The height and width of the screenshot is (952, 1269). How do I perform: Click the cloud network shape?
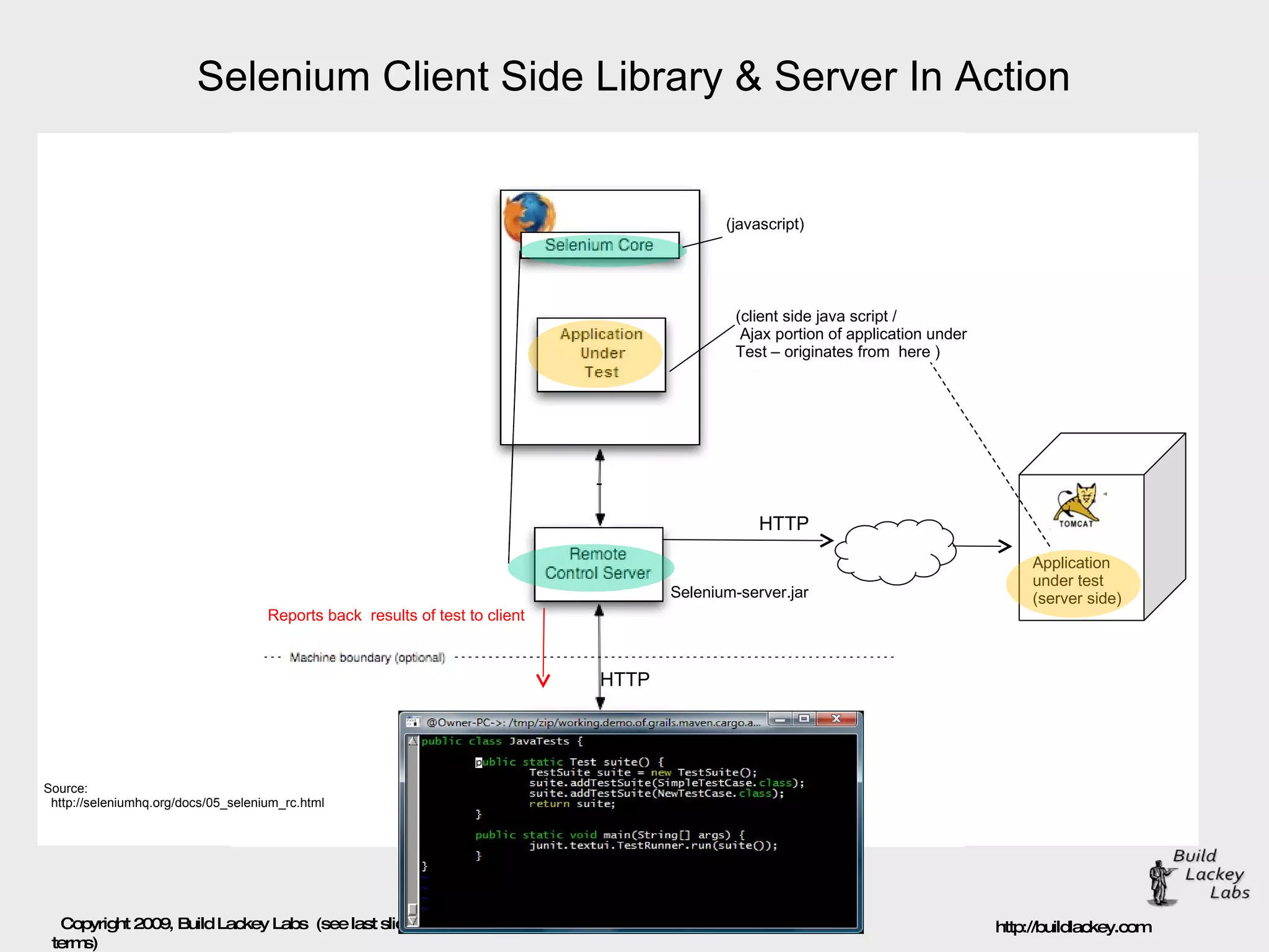(895, 551)
